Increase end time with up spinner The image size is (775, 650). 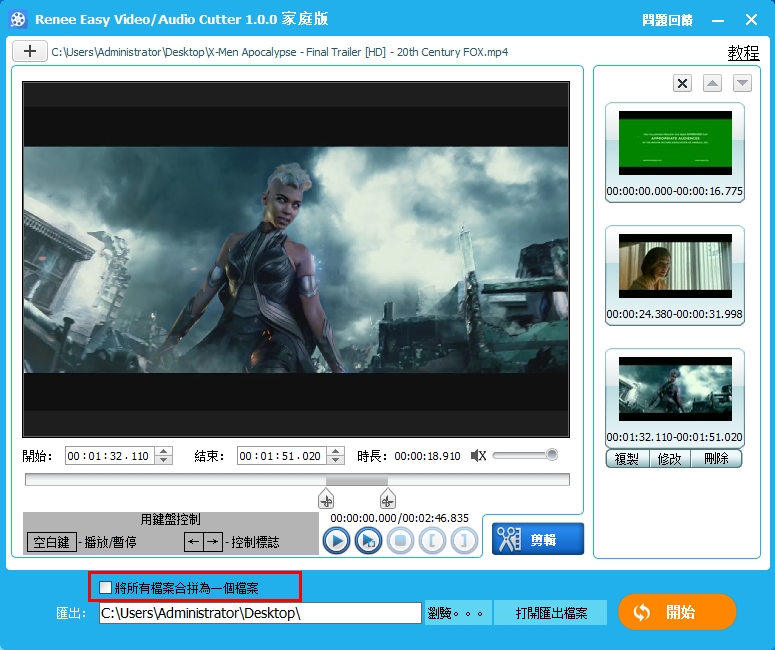[x=336, y=451]
